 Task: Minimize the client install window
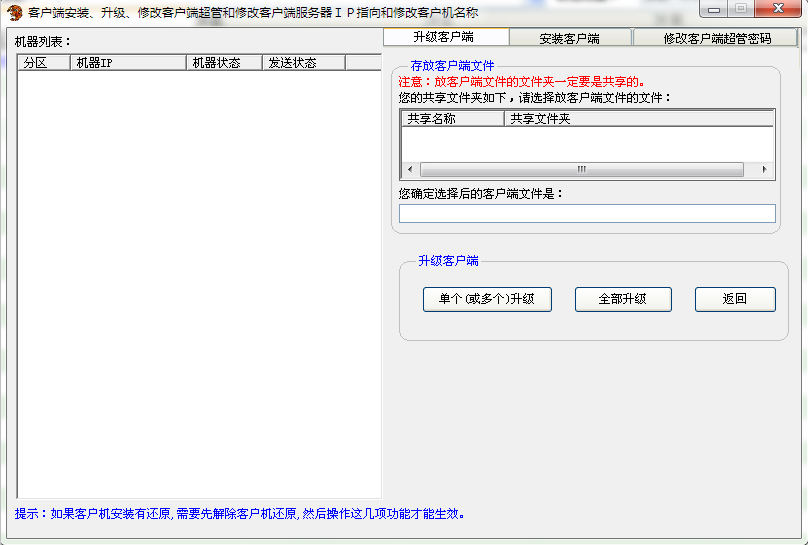[713, 9]
